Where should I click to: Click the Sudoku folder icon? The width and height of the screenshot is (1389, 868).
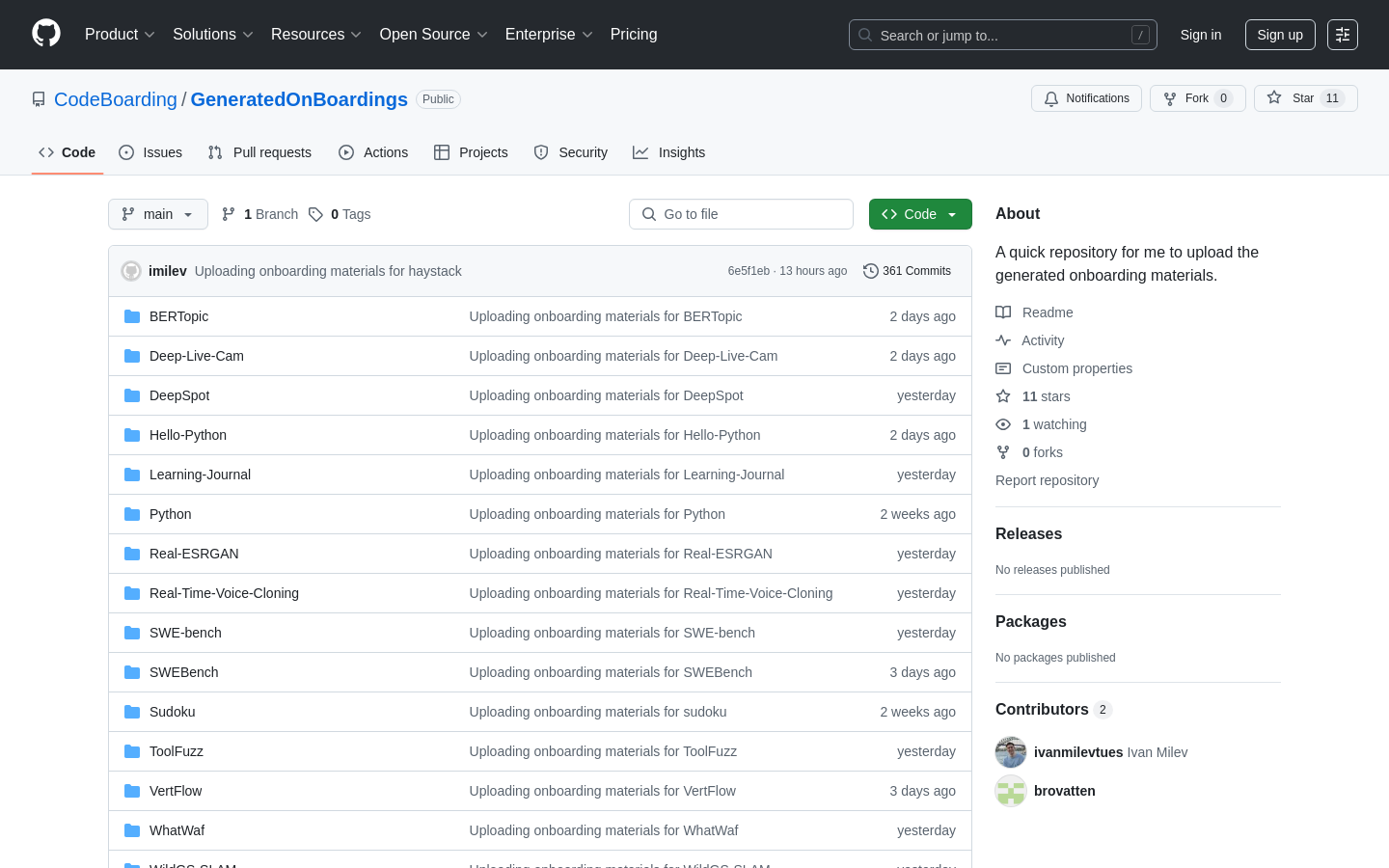(132, 712)
